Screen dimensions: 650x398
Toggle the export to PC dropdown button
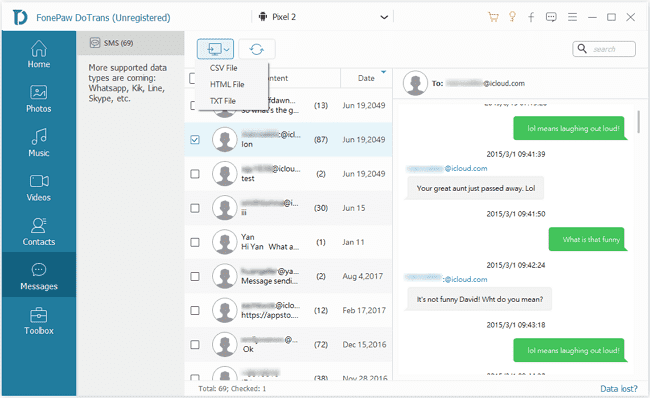[x=215, y=49]
